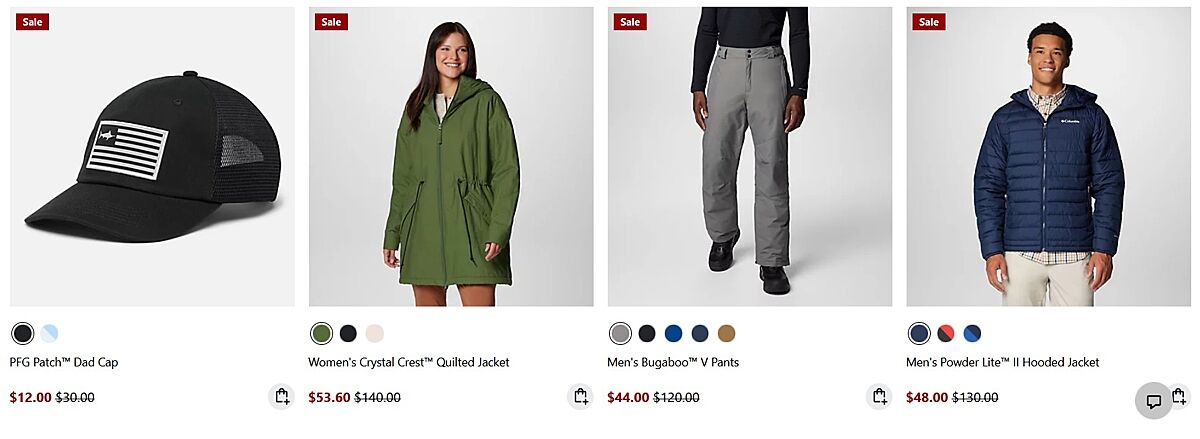This screenshot has height=439, width=1200.
Task: Select the black color swatch for Dad Cap
Action: click(22, 333)
